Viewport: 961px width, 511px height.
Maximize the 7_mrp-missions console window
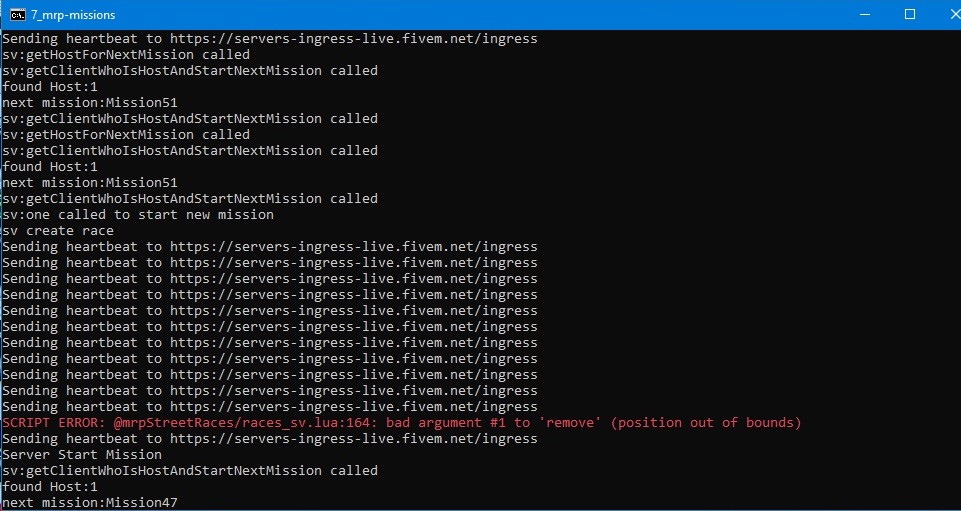(x=910, y=14)
